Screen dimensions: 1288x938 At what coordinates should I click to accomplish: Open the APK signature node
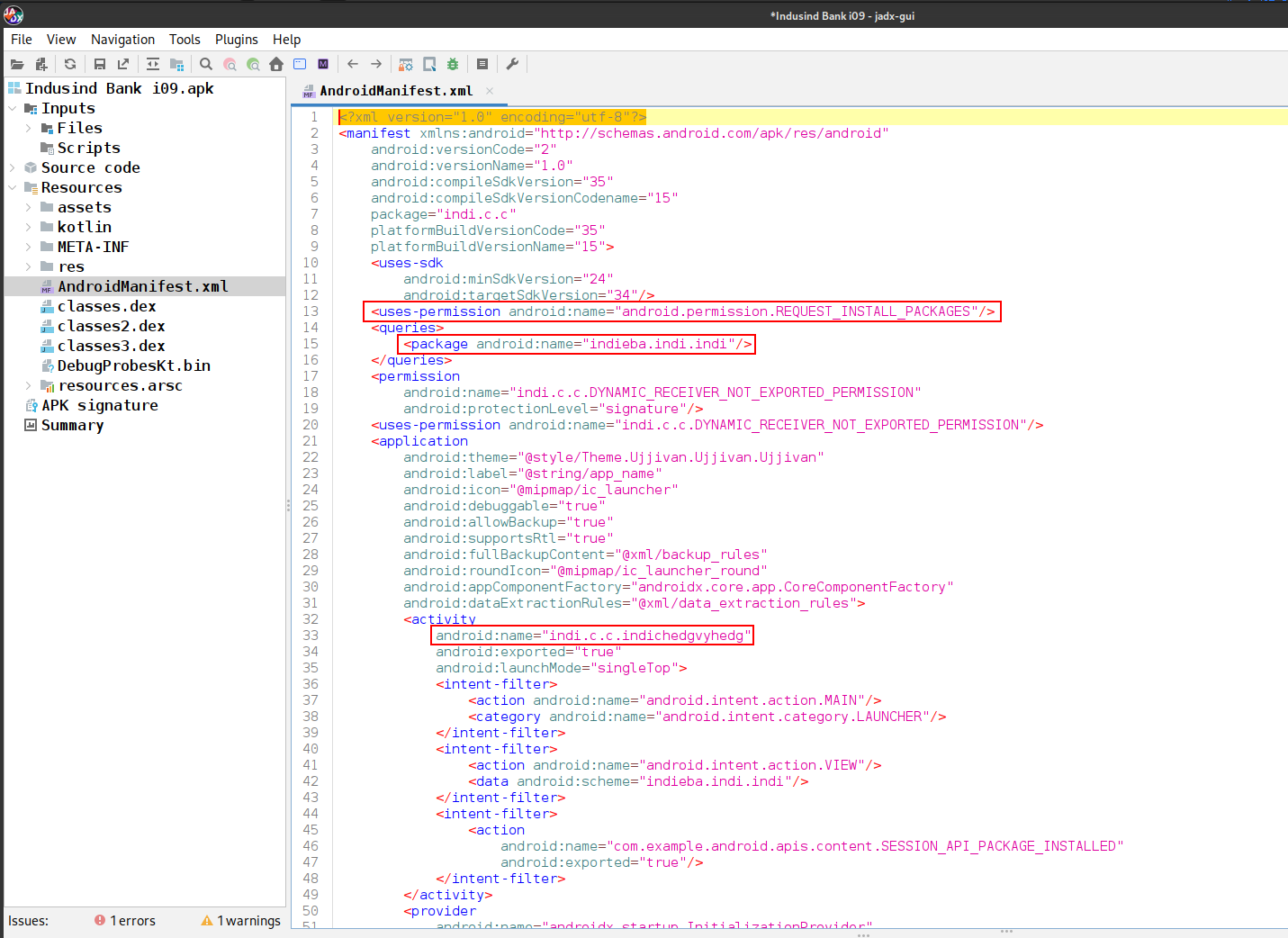(99, 405)
